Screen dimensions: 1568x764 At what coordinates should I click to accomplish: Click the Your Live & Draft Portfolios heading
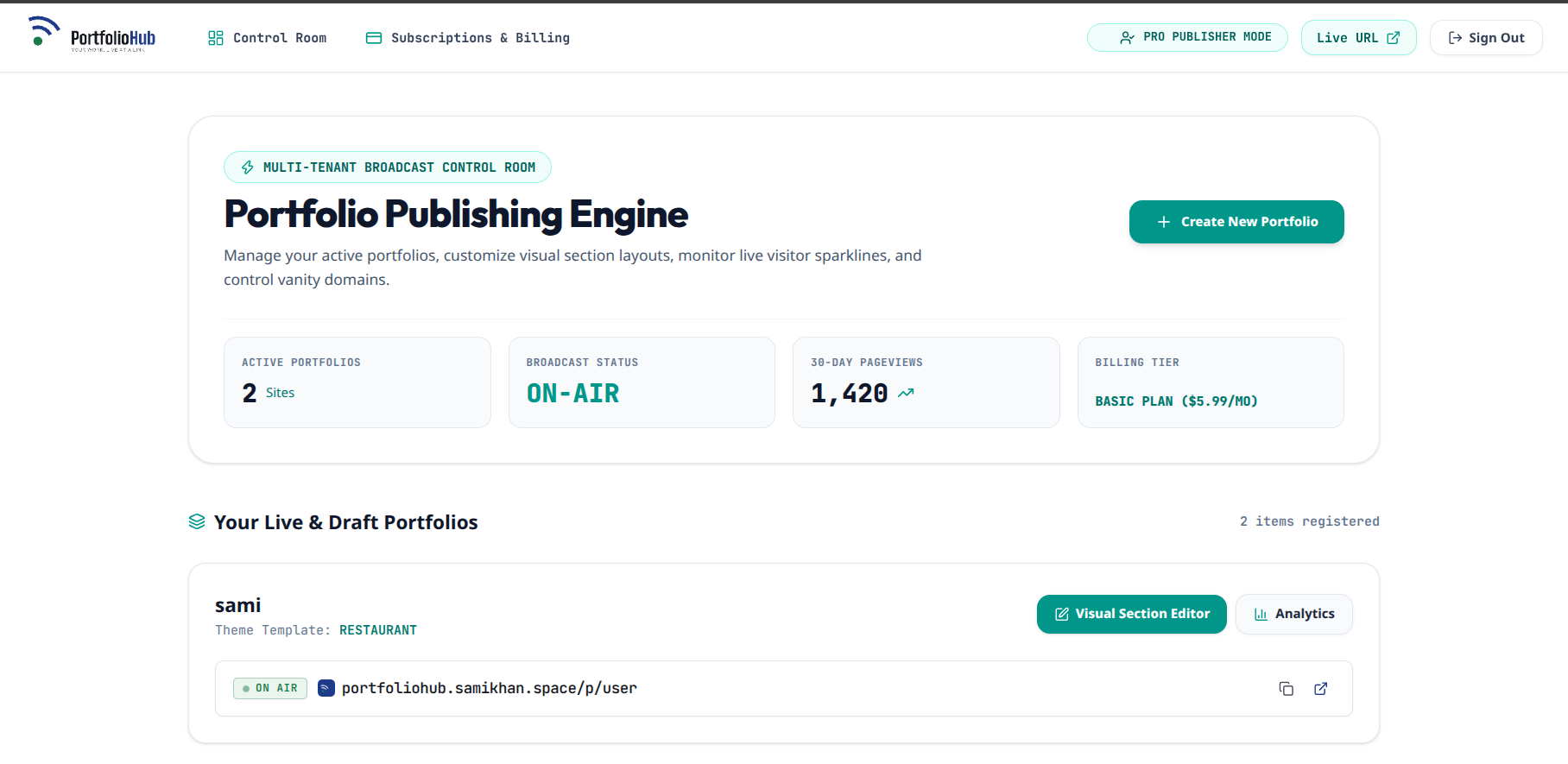point(346,522)
